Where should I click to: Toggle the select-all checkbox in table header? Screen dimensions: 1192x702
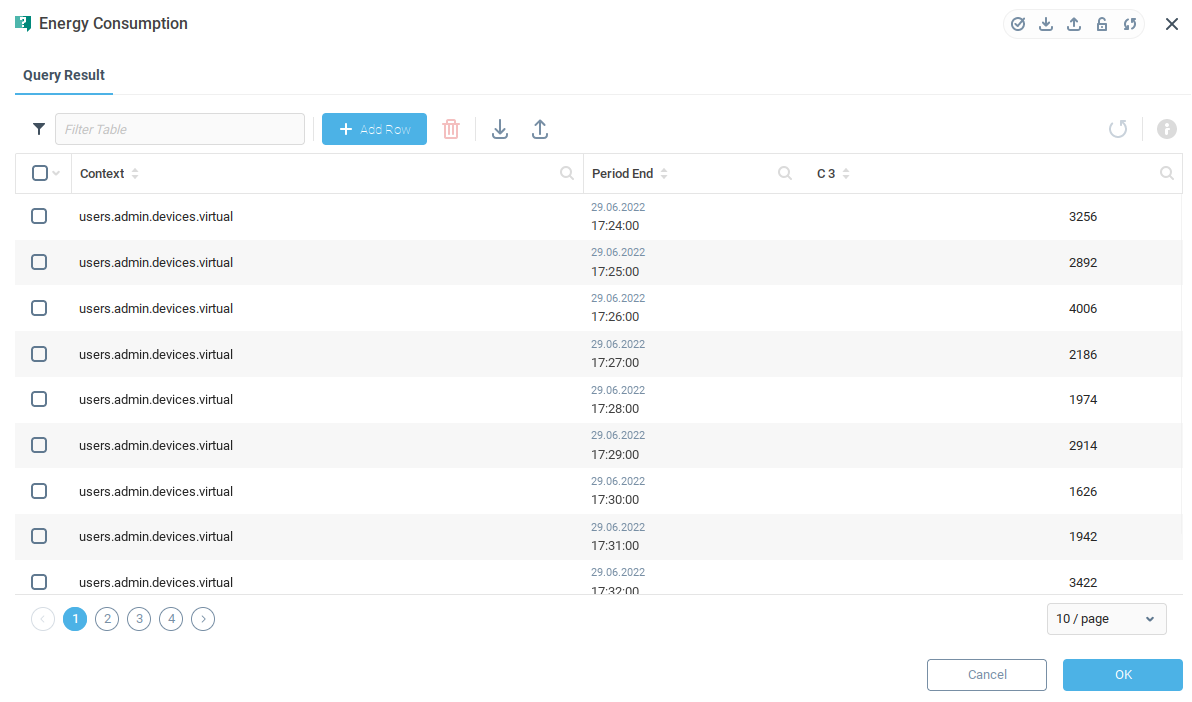pos(40,173)
